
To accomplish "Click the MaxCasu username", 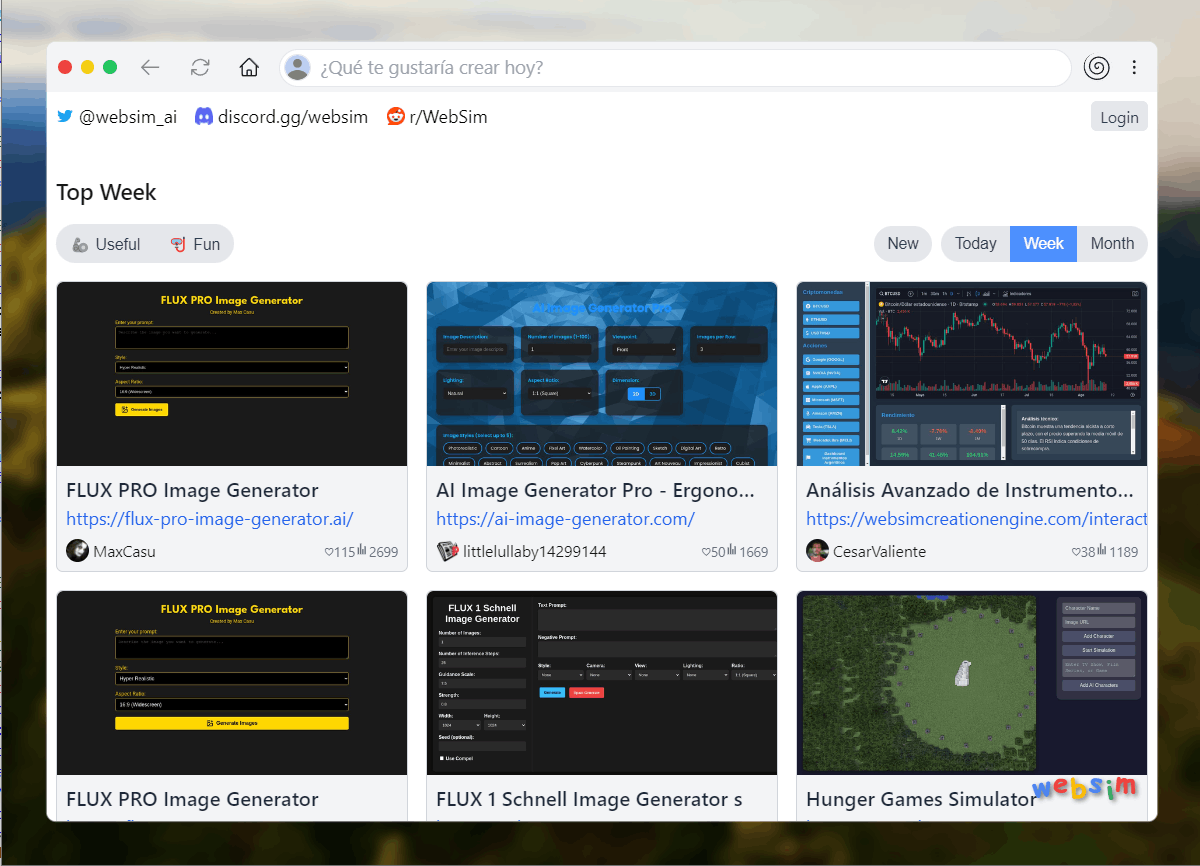I will click(124, 552).
